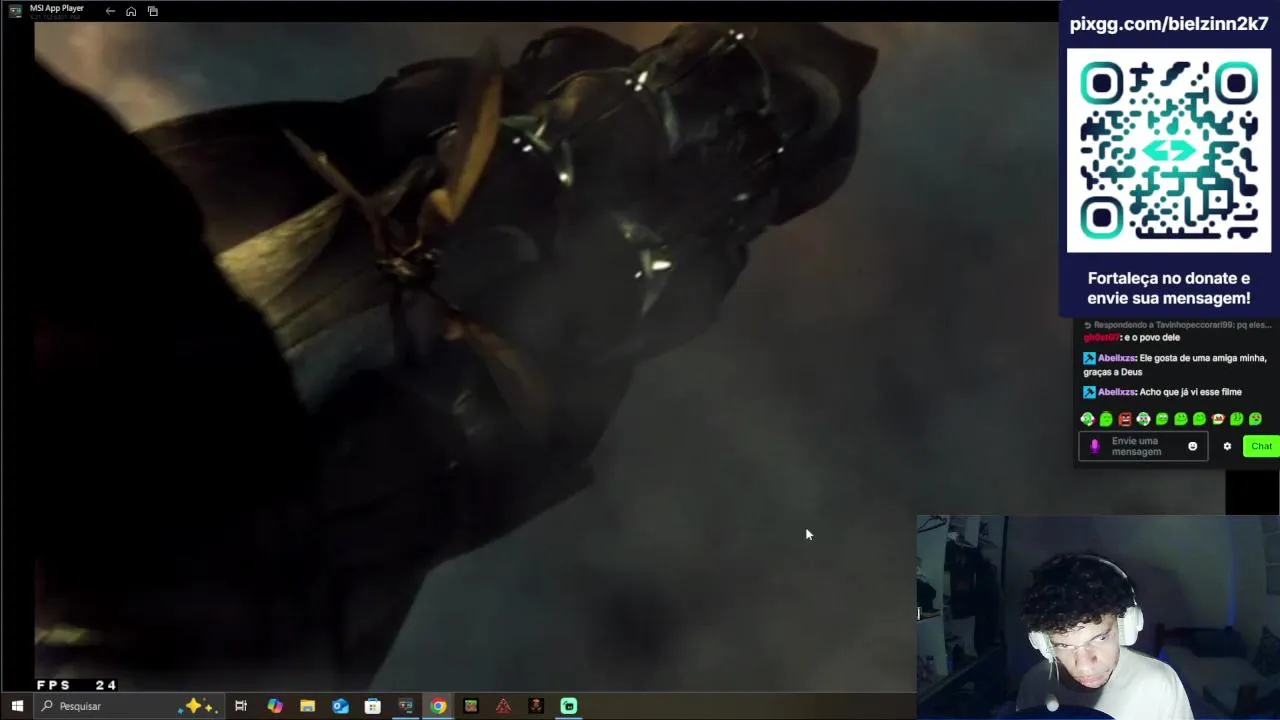Open recent apps in MSI App Player

tap(153, 11)
